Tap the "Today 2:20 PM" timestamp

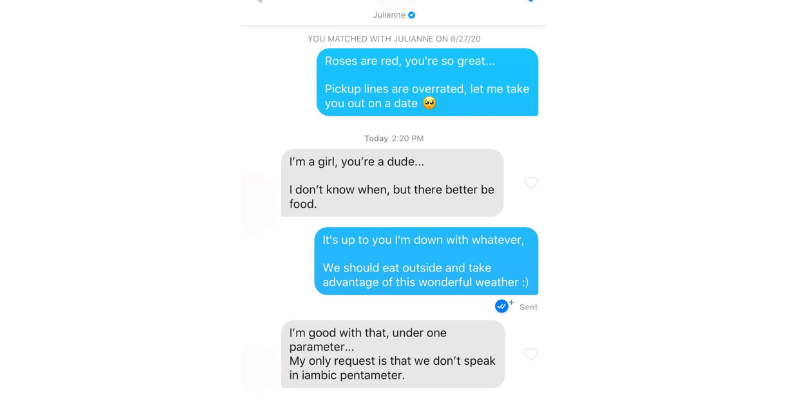[x=394, y=138]
